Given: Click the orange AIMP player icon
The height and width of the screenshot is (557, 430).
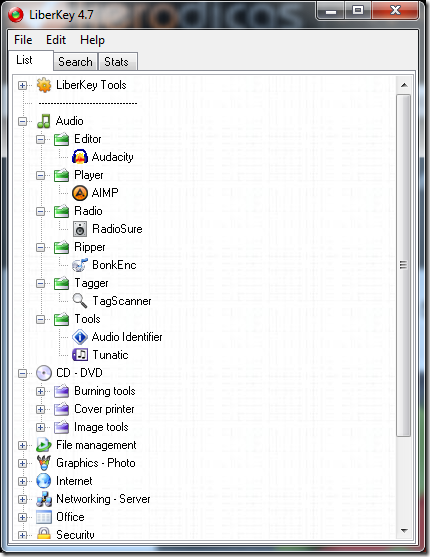Looking at the screenshot, I should point(80,193).
